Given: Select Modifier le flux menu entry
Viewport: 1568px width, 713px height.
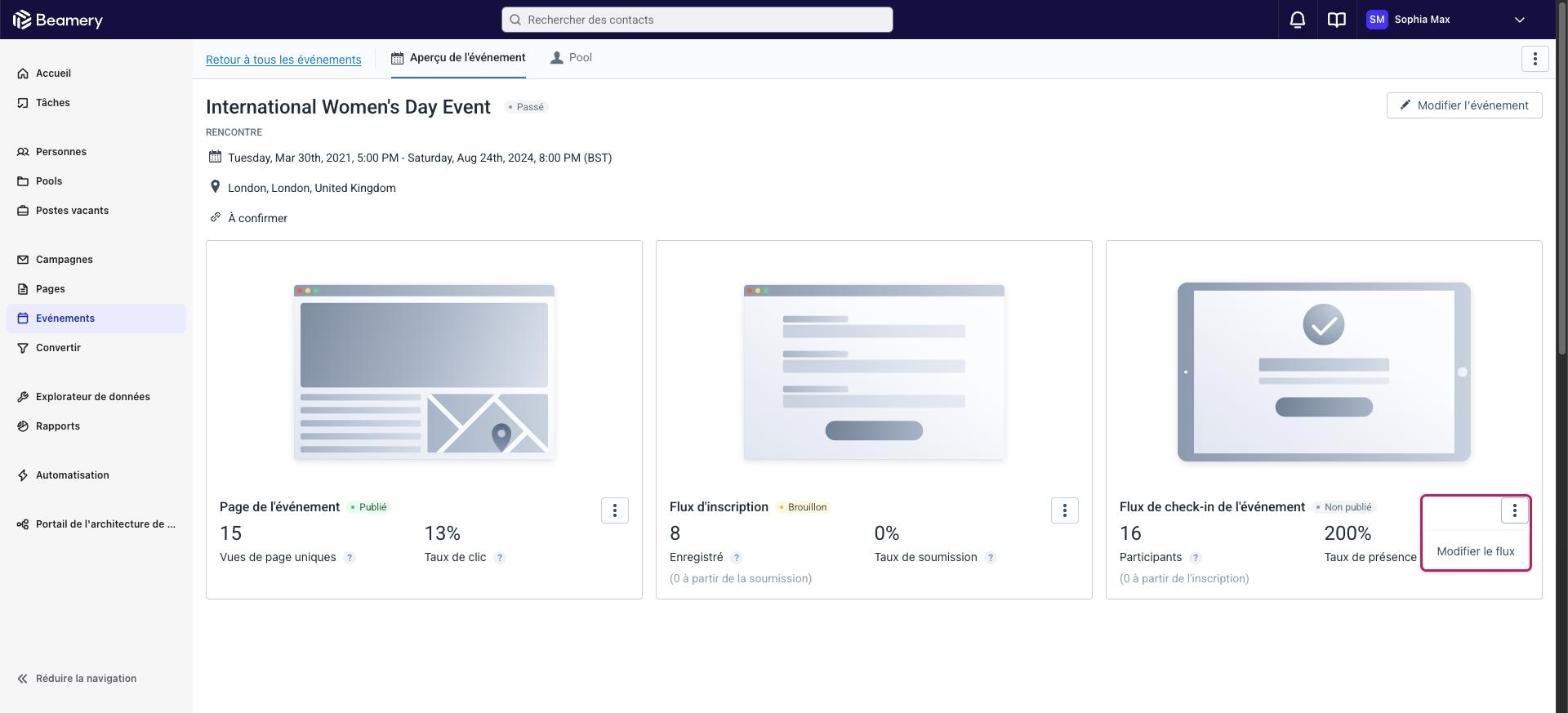Looking at the screenshot, I should 1476,552.
